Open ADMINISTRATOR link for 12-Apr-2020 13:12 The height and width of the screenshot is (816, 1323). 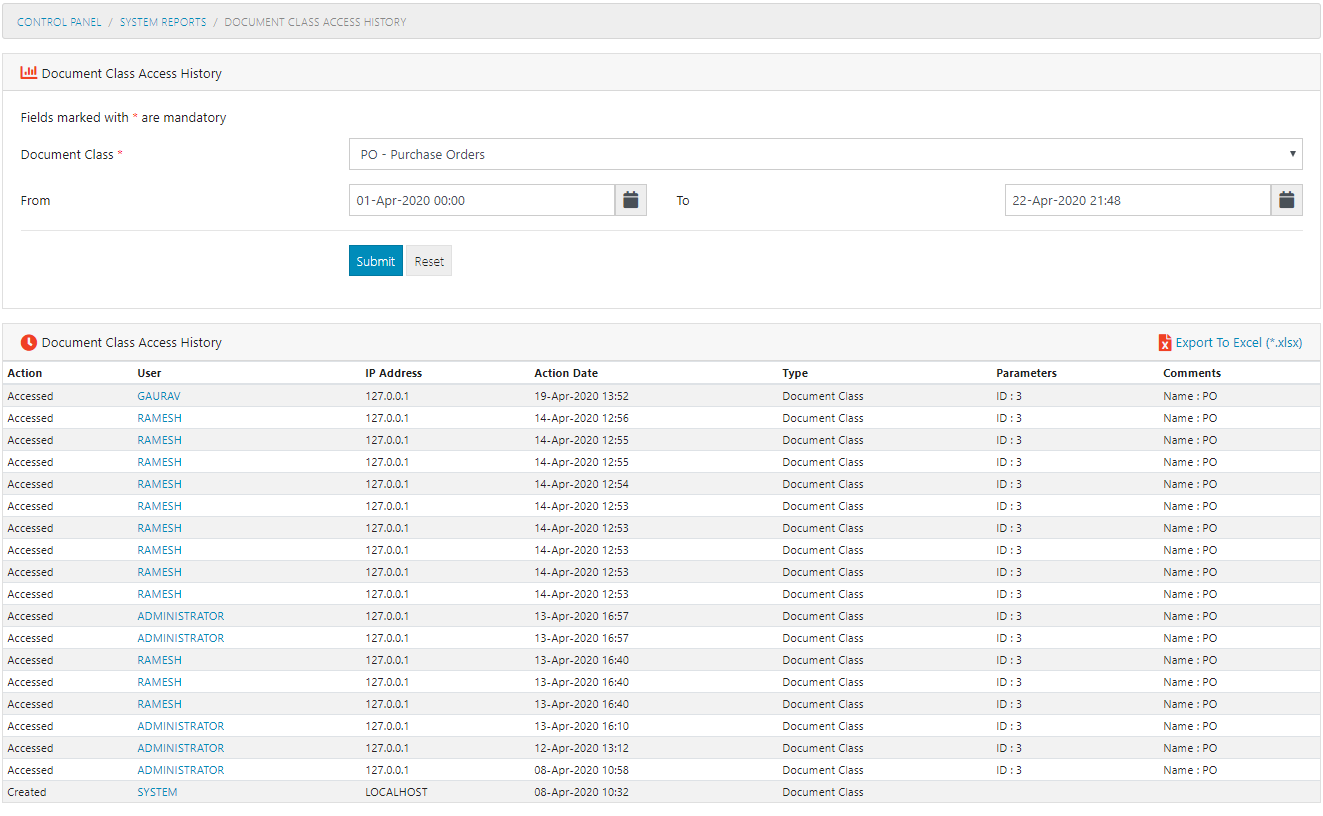pos(180,748)
